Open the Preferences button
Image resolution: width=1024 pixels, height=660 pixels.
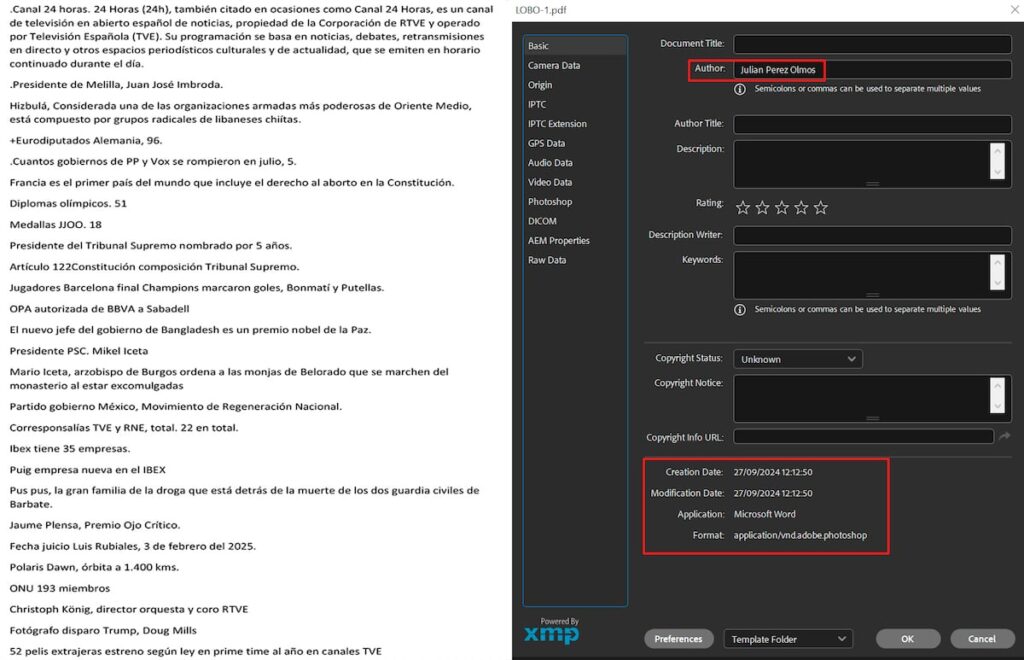pyautogui.click(x=678, y=639)
